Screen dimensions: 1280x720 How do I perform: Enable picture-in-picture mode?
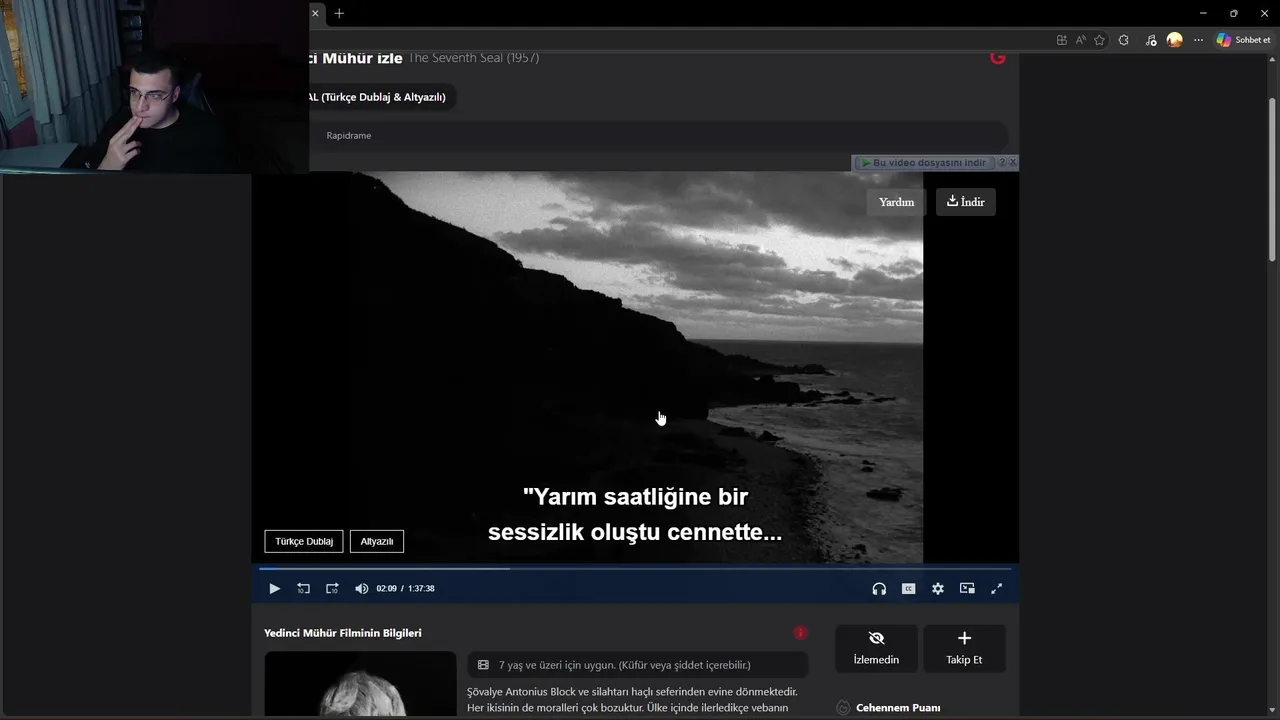[967, 589]
